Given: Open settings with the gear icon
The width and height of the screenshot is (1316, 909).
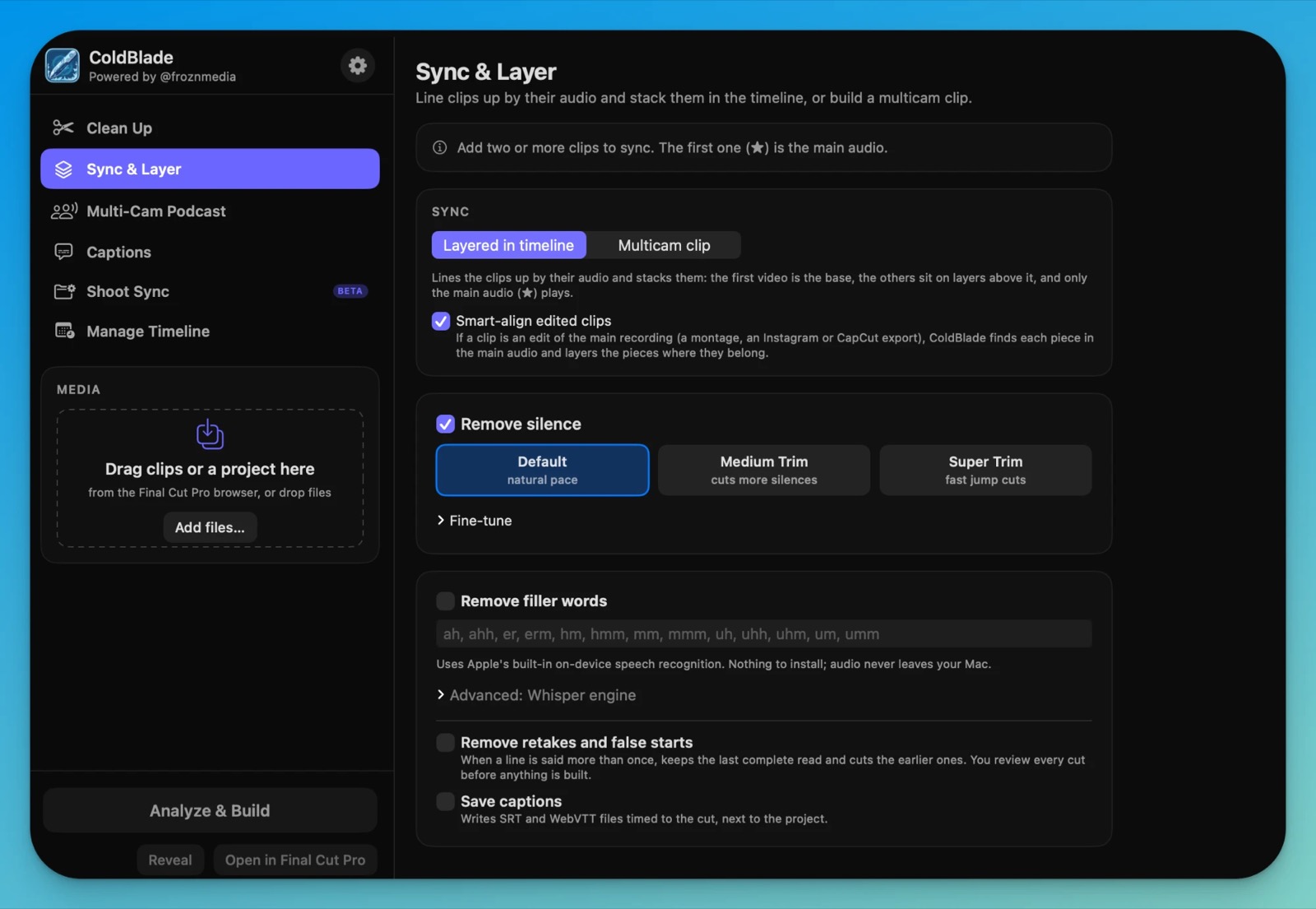Looking at the screenshot, I should (357, 66).
